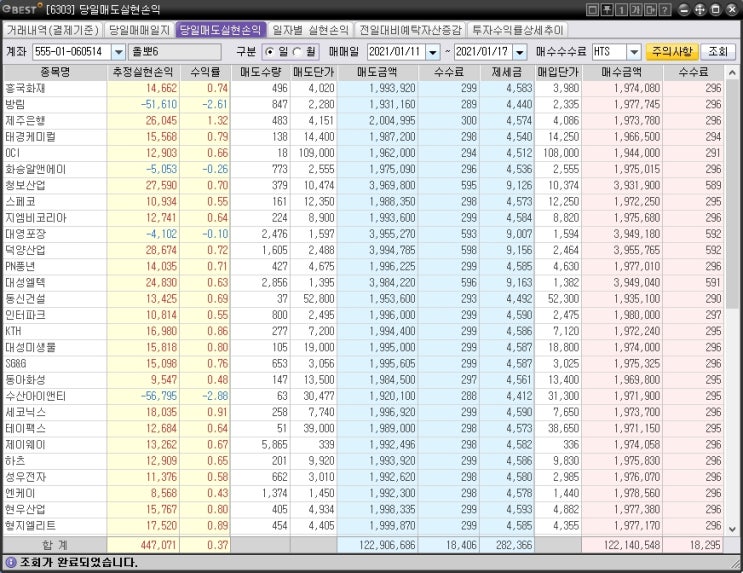Click the 매도수량 column header

261,73
